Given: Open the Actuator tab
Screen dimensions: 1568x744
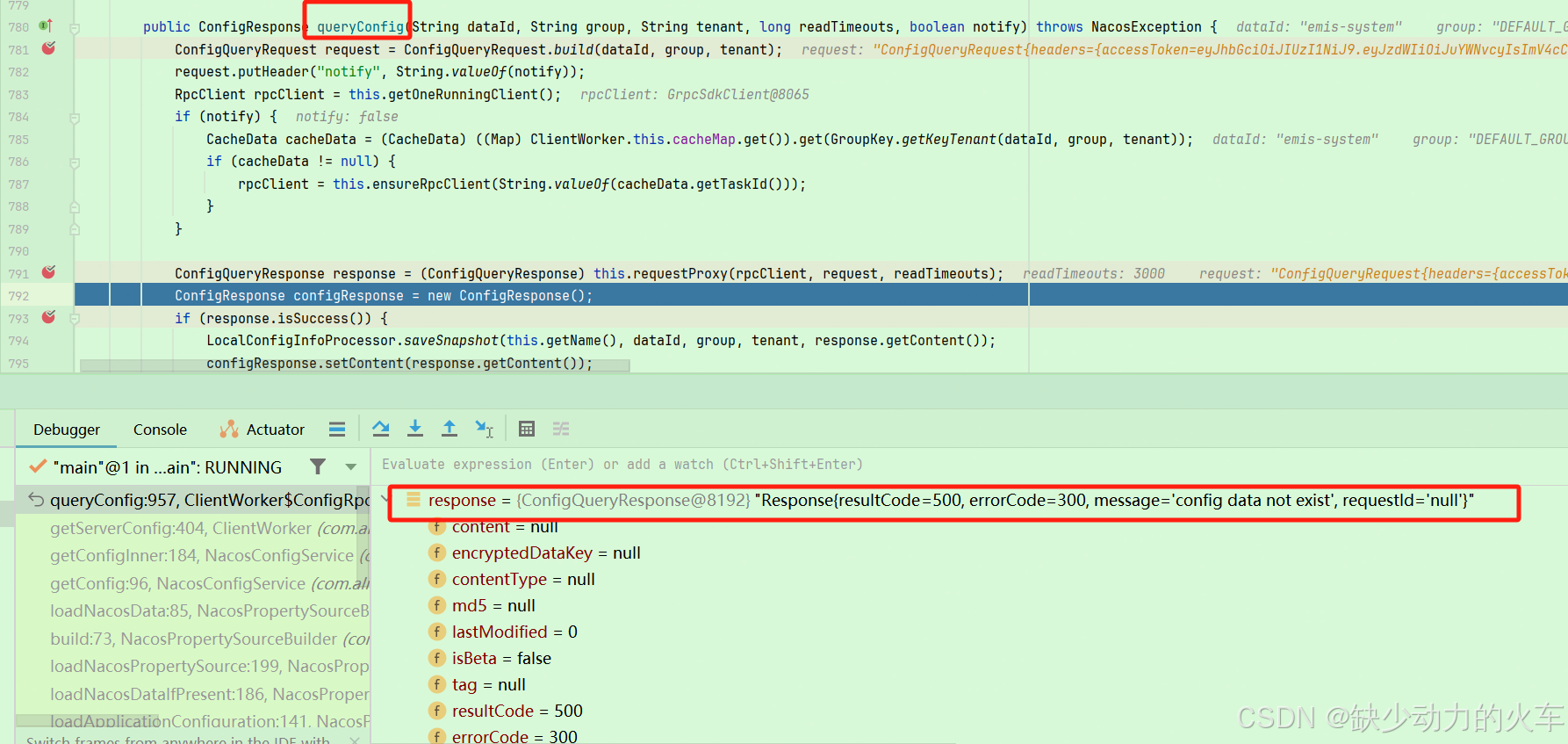Looking at the screenshot, I should click(x=263, y=430).
